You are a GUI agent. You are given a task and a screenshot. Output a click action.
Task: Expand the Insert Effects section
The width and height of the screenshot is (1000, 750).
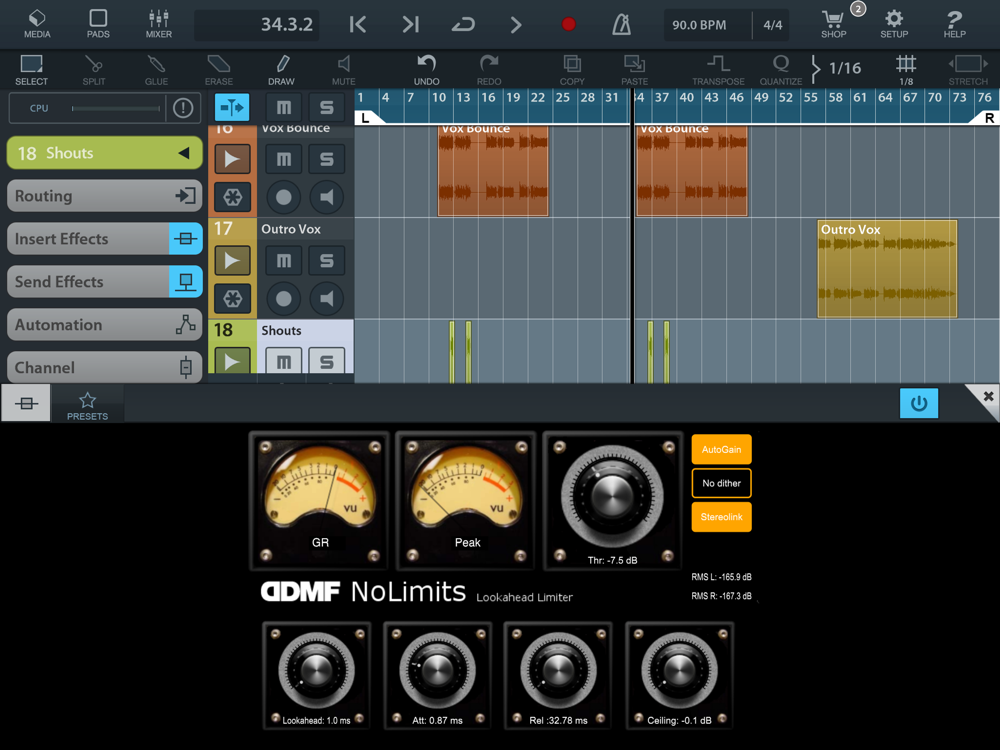click(105, 239)
